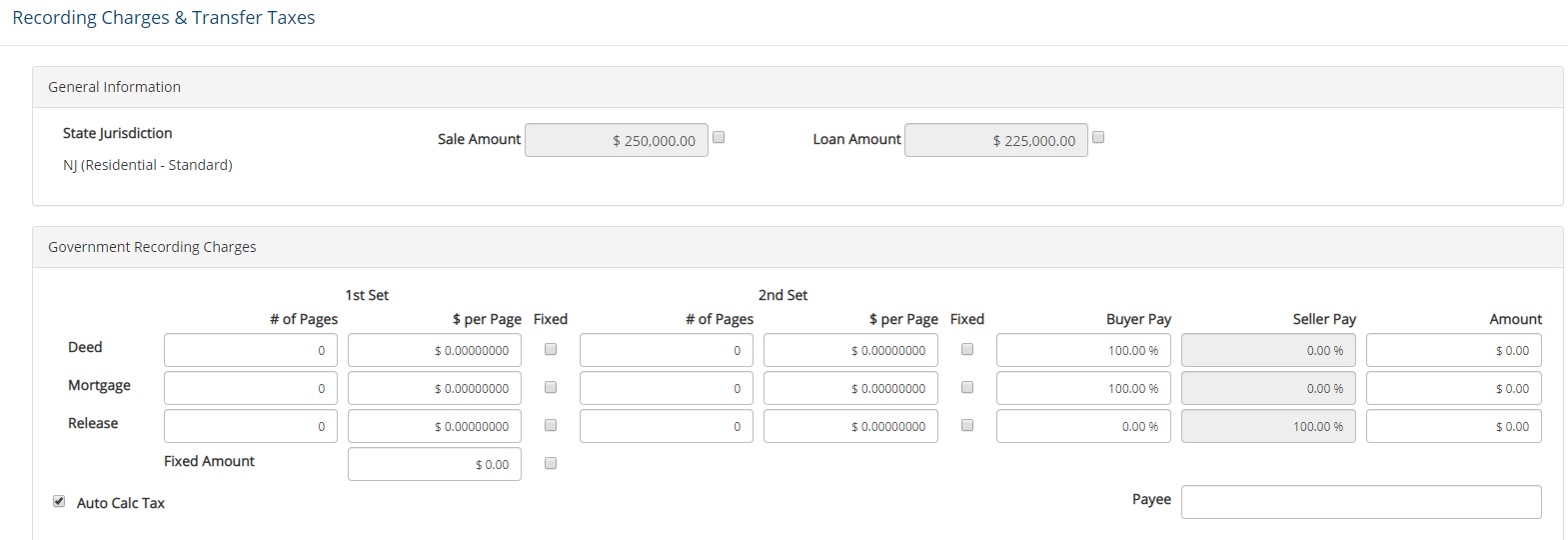
Task: Edit Release 1st Set number of pages
Action: point(251,426)
